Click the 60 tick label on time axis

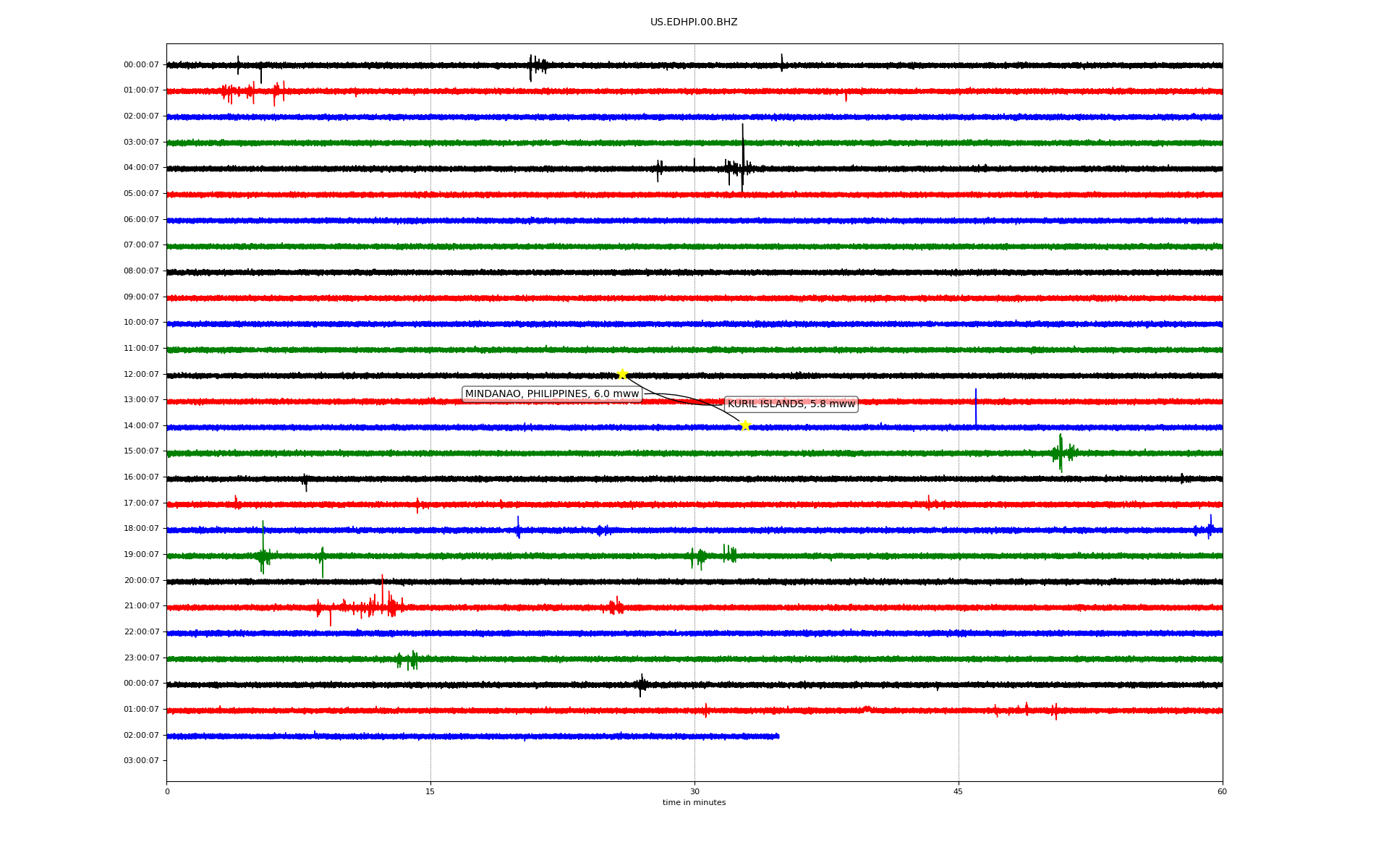coord(1221,791)
